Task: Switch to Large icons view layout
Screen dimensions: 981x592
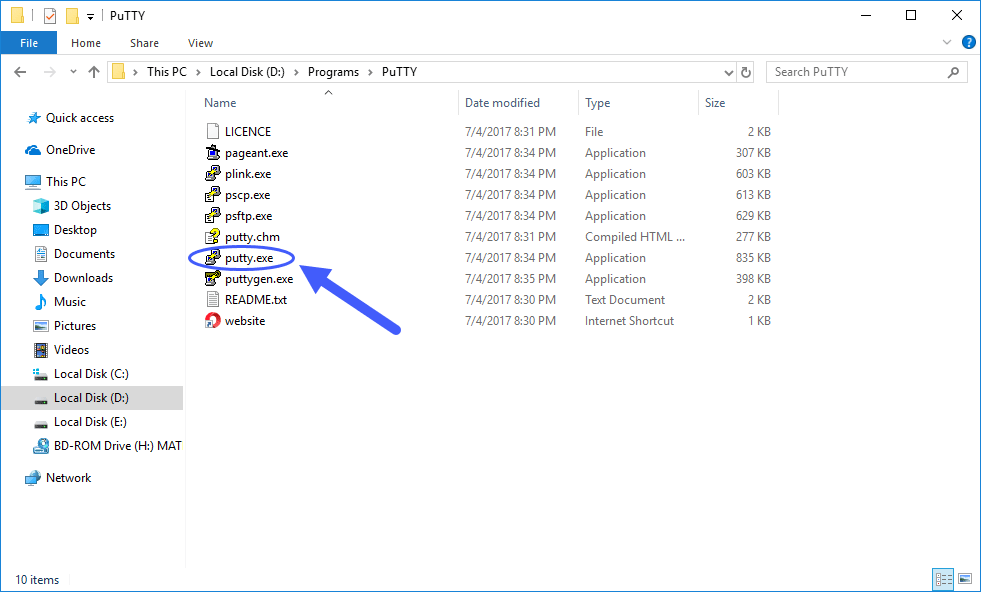Action: pos(965,579)
